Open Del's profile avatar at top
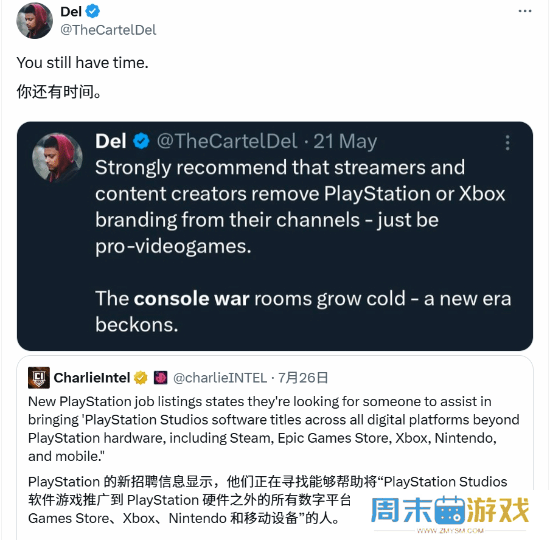Screen dimensions: 550x540 [x=34, y=20]
